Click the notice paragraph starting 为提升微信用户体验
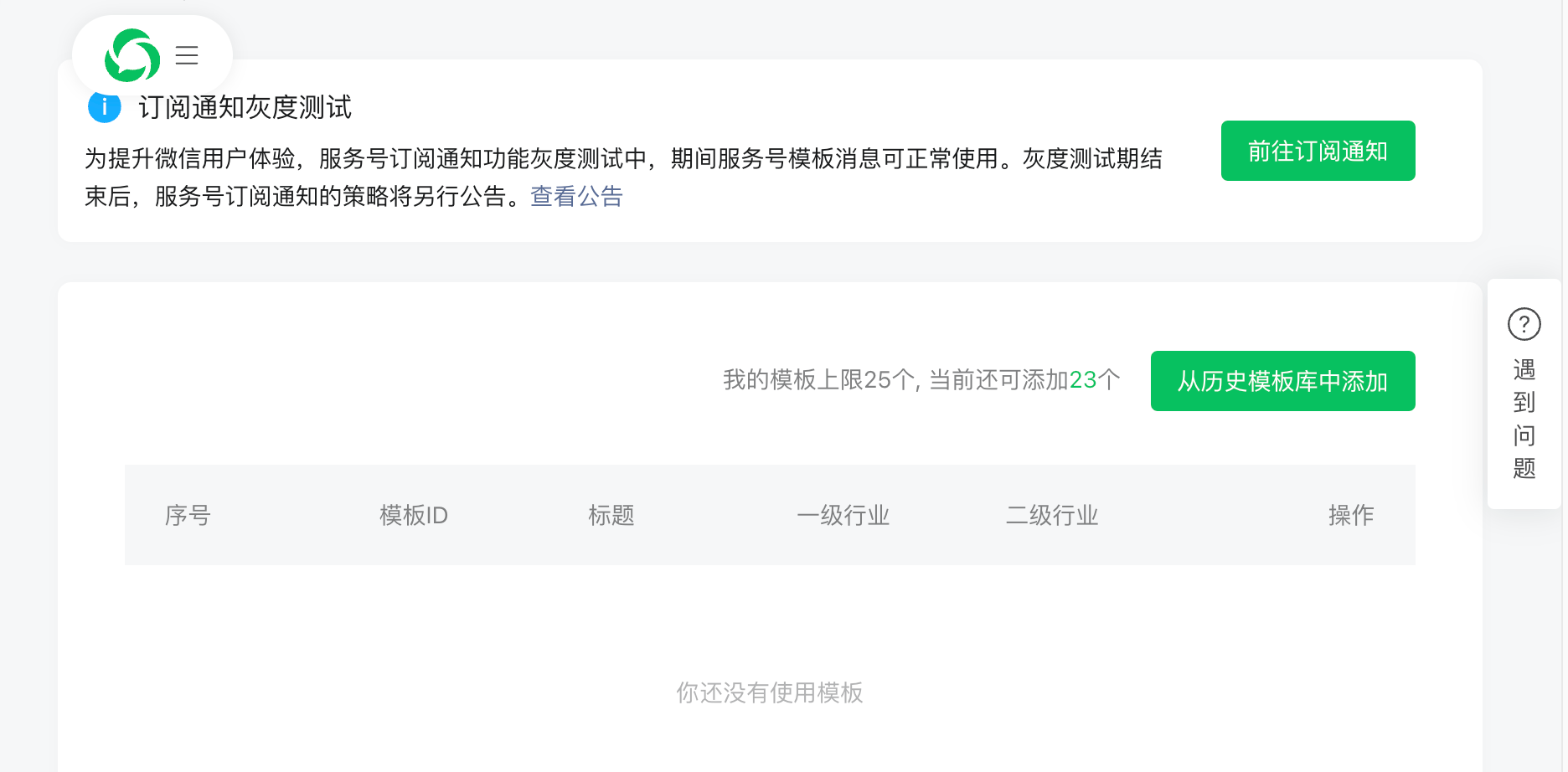1568x772 pixels. tap(624, 178)
